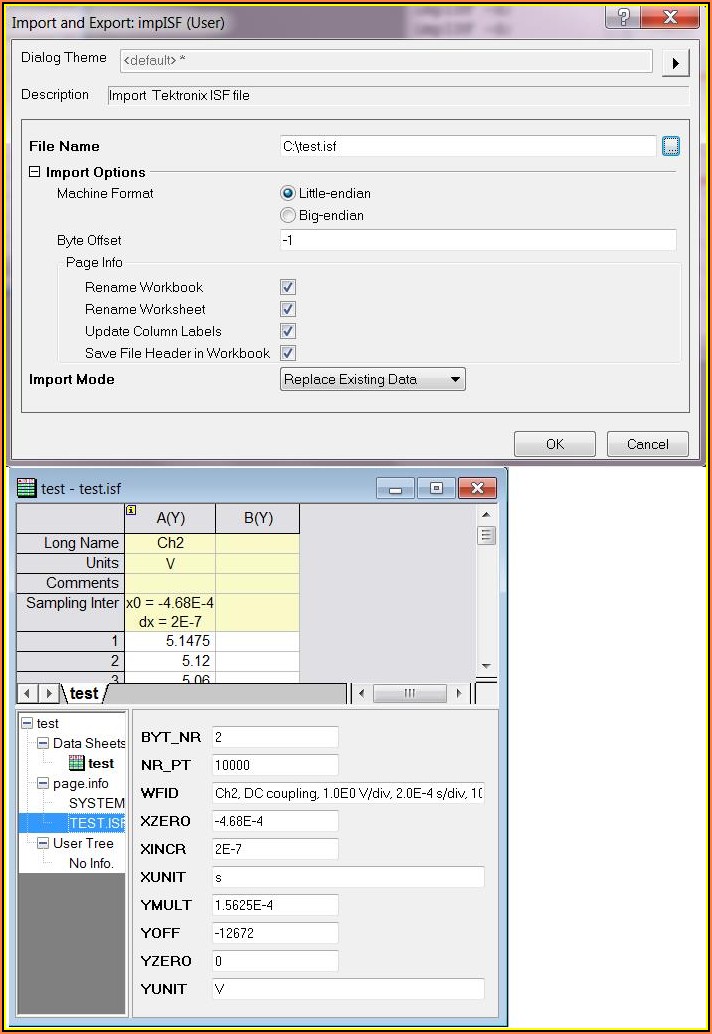Click the worksheet horizontal scrollbar
Image resolution: width=712 pixels, height=1034 pixels.
[x=410, y=693]
